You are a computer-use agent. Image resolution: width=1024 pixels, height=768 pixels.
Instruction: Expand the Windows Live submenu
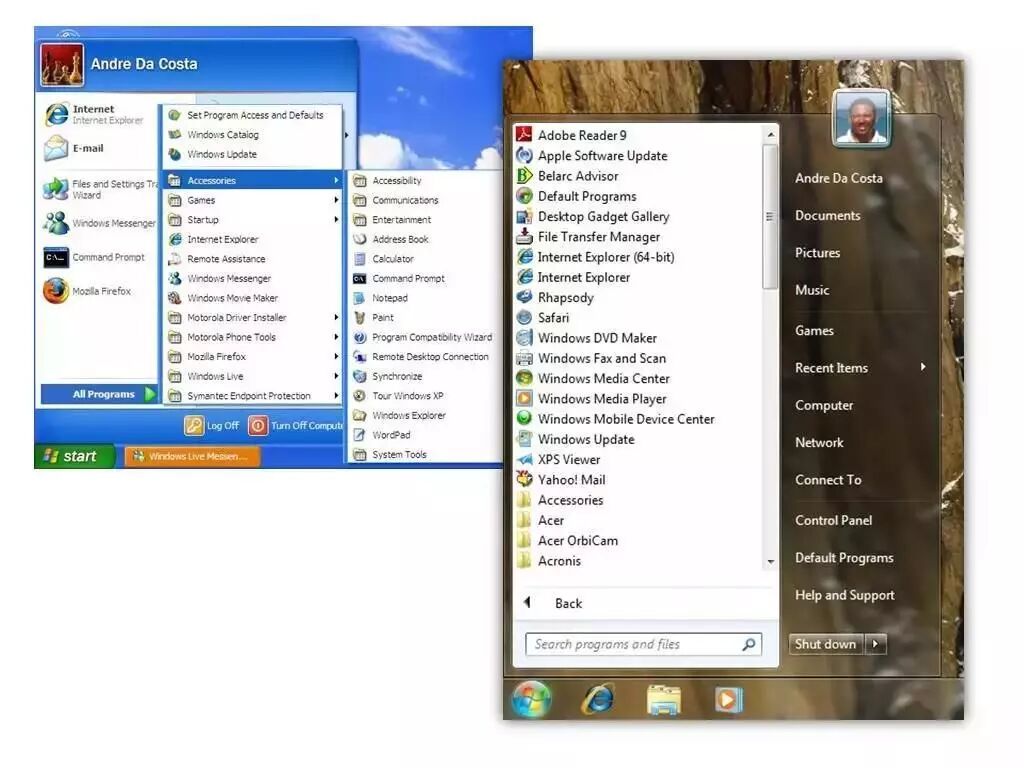[336, 376]
